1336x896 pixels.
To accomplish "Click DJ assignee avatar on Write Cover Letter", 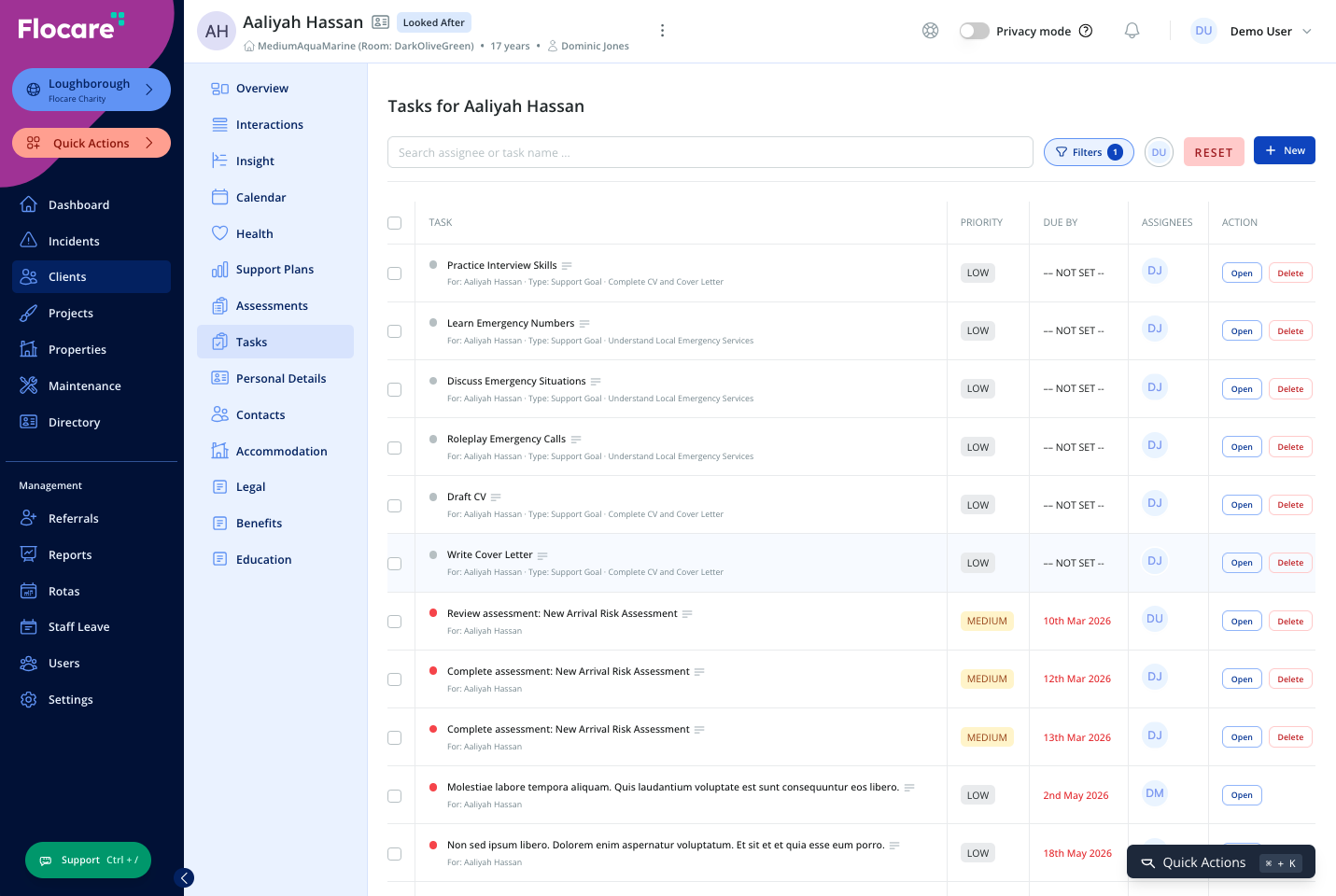I will coord(1155,561).
